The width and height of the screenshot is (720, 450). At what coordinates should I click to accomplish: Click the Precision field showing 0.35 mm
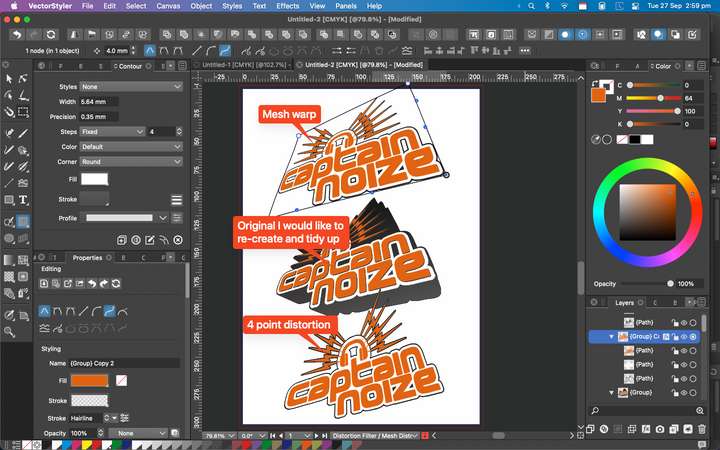tap(99, 117)
